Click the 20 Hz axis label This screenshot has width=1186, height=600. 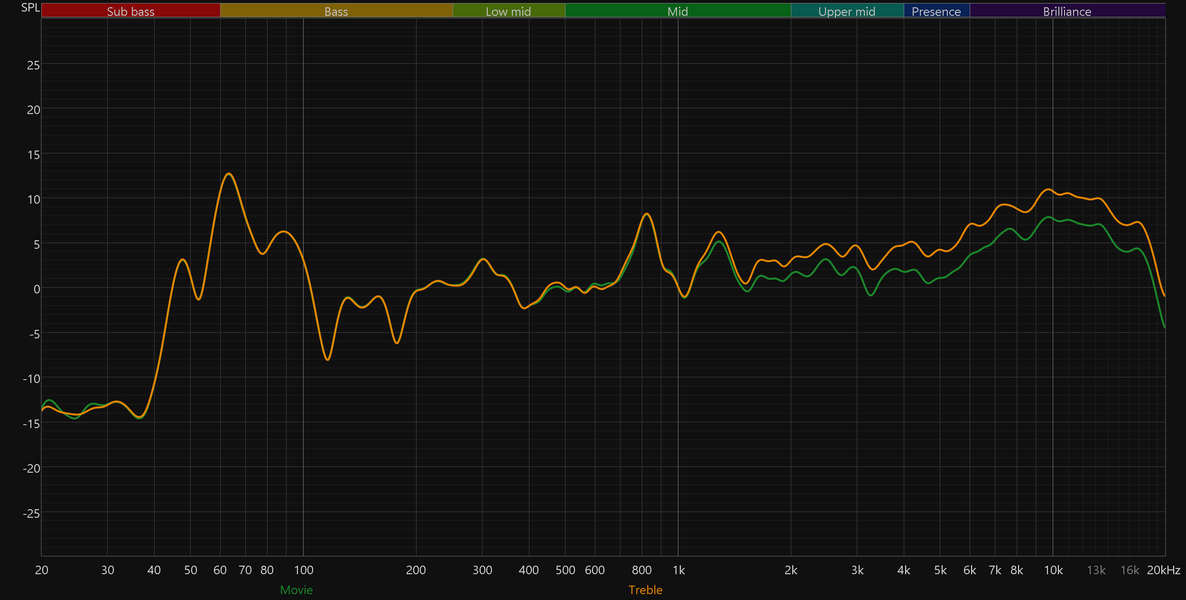(42, 570)
